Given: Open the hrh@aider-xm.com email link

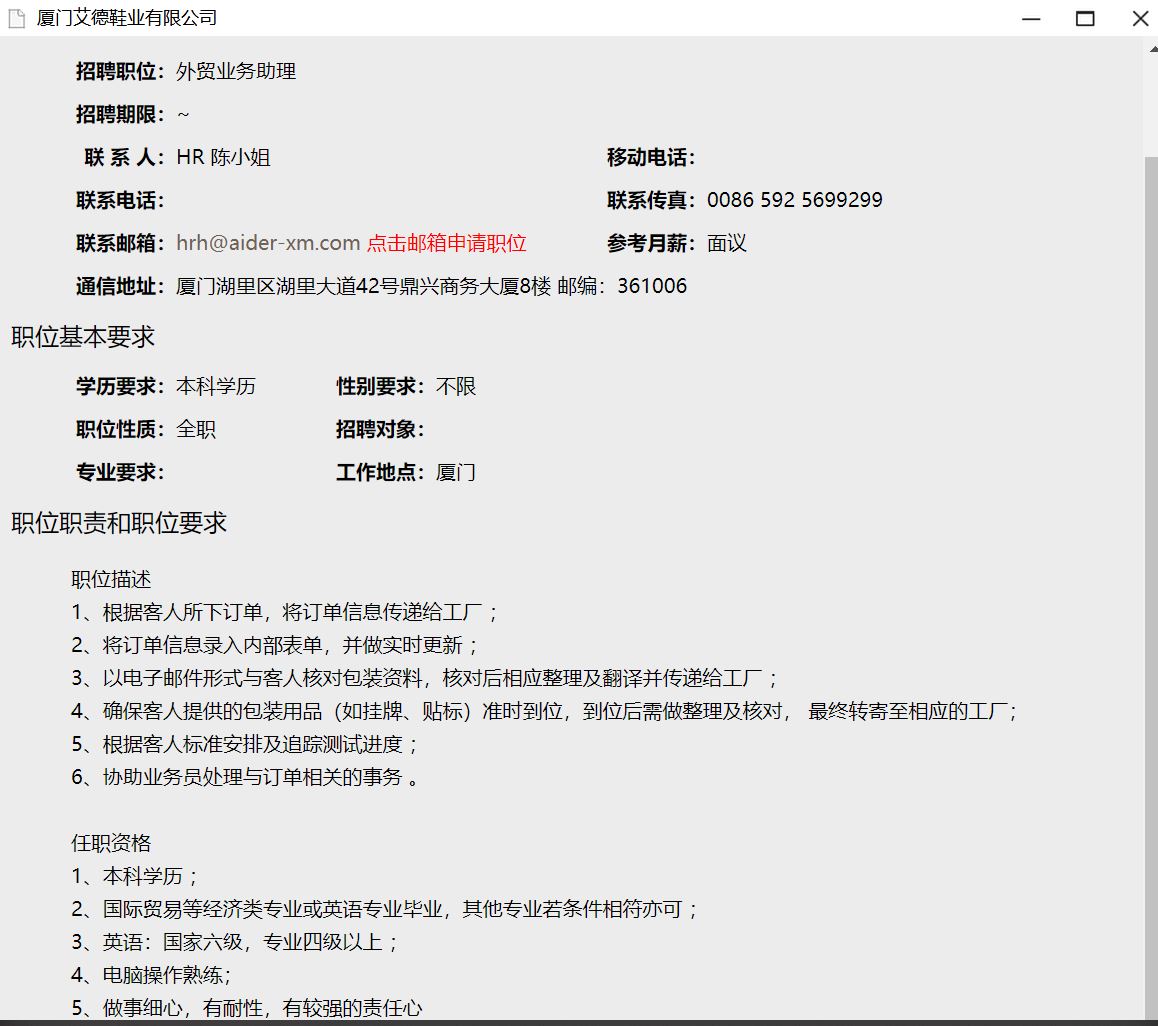Looking at the screenshot, I should 268,243.
